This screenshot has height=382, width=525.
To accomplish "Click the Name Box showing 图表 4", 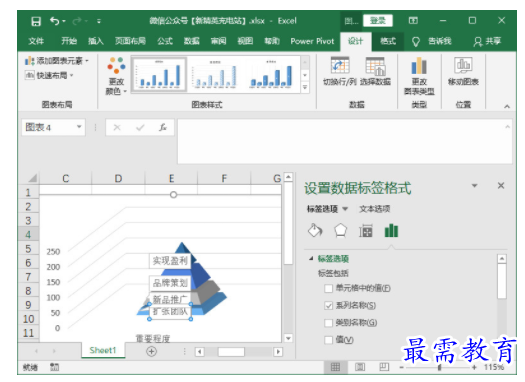I will click(x=49, y=127).
